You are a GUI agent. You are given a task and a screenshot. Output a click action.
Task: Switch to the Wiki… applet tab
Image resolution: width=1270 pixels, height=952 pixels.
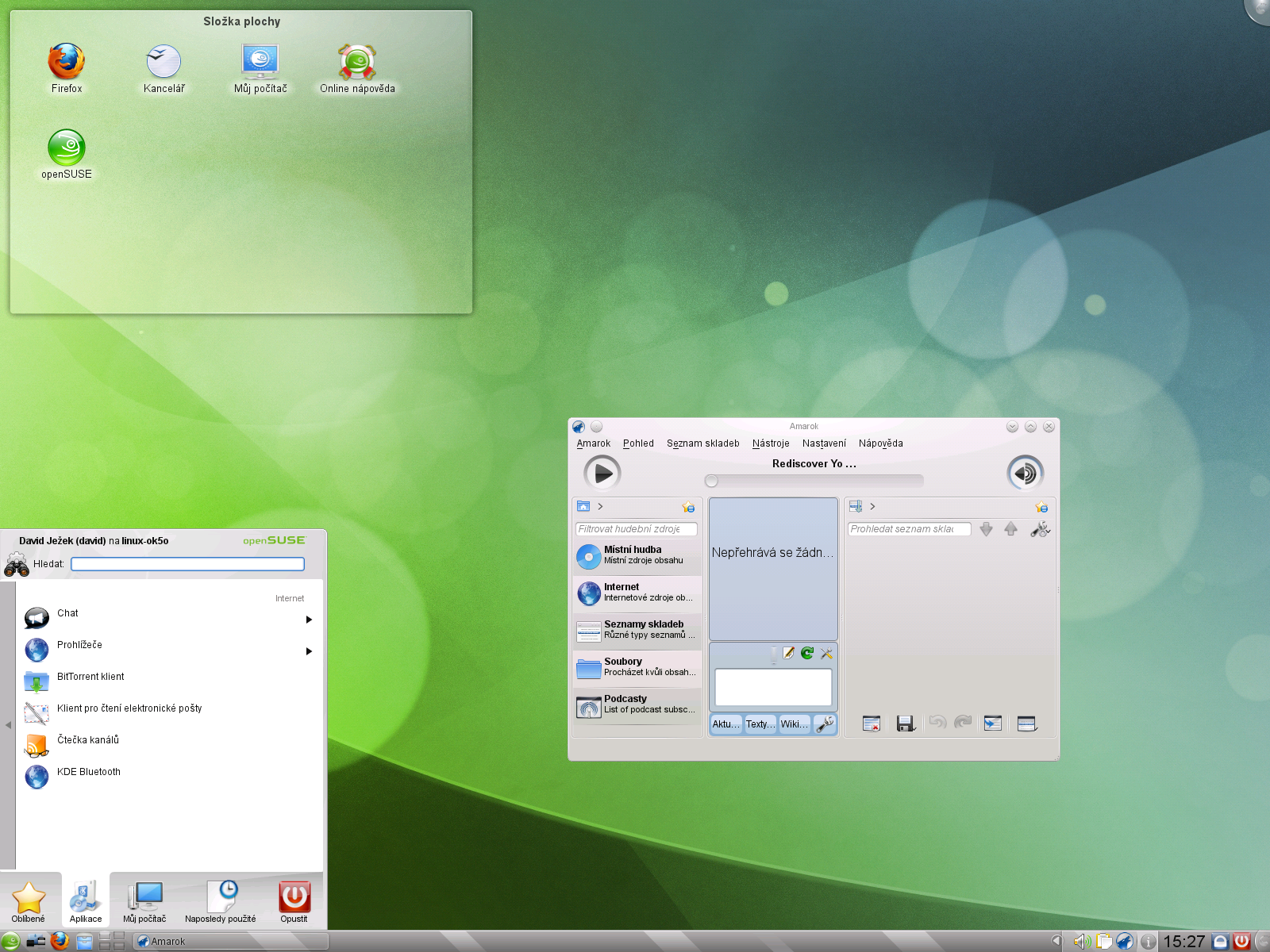pyautogui.click(x=794, y=724)
